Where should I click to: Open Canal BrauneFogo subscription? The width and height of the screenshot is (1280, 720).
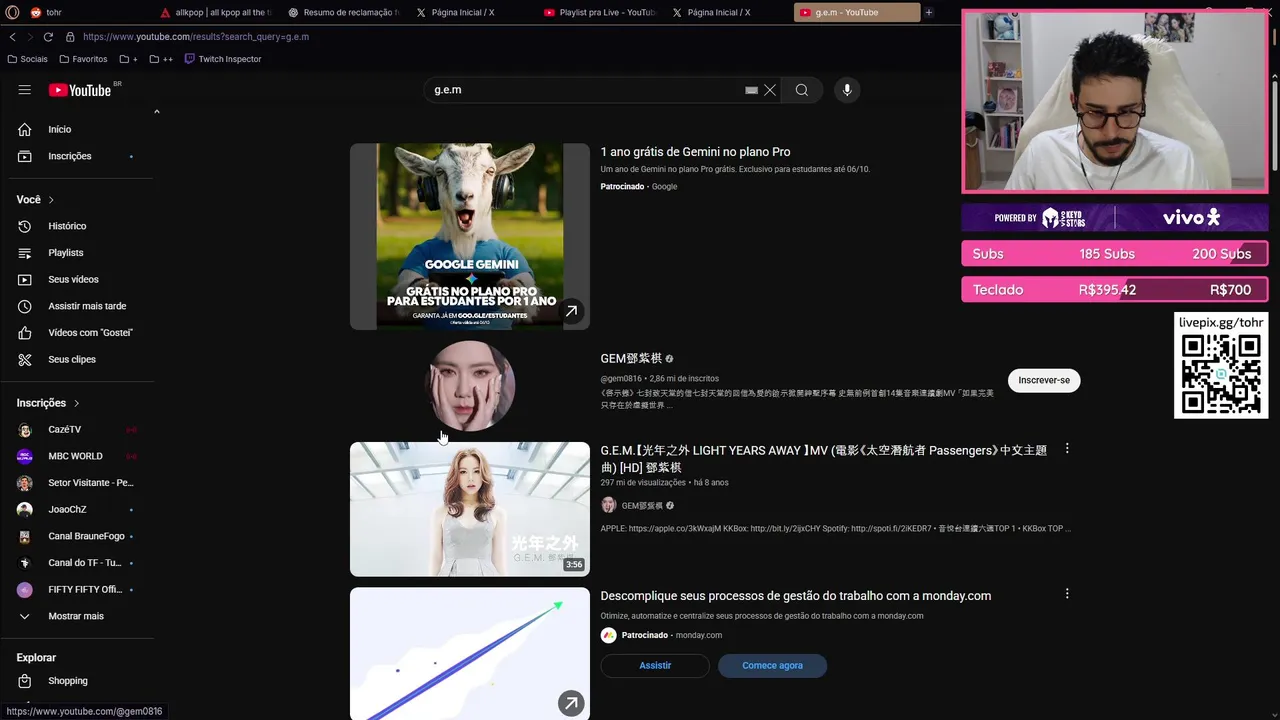click(78, 536)
